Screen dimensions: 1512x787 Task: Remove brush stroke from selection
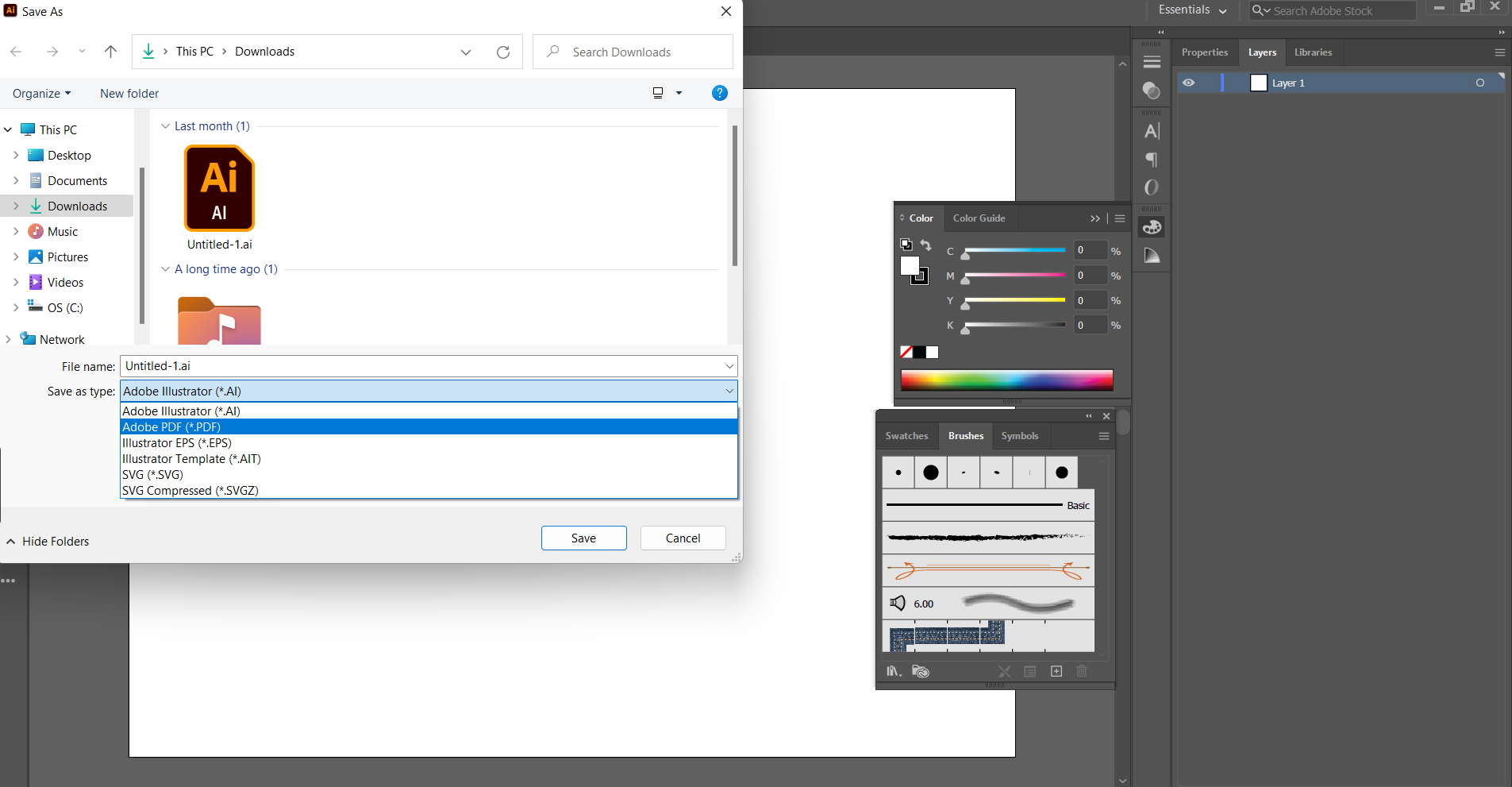click(x=1004, y=671)
